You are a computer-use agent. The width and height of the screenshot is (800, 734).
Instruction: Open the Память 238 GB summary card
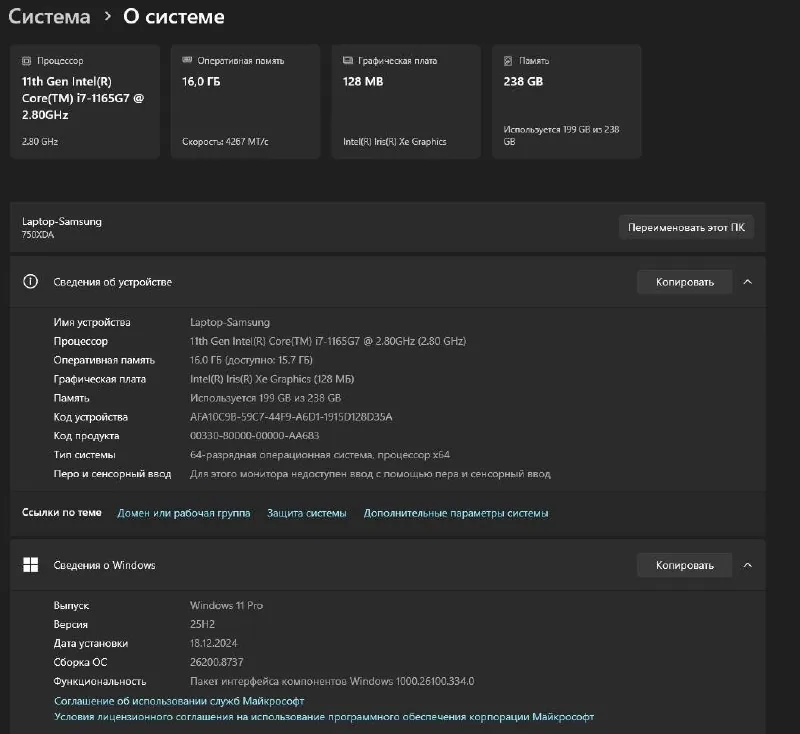(x=567, y=102)
